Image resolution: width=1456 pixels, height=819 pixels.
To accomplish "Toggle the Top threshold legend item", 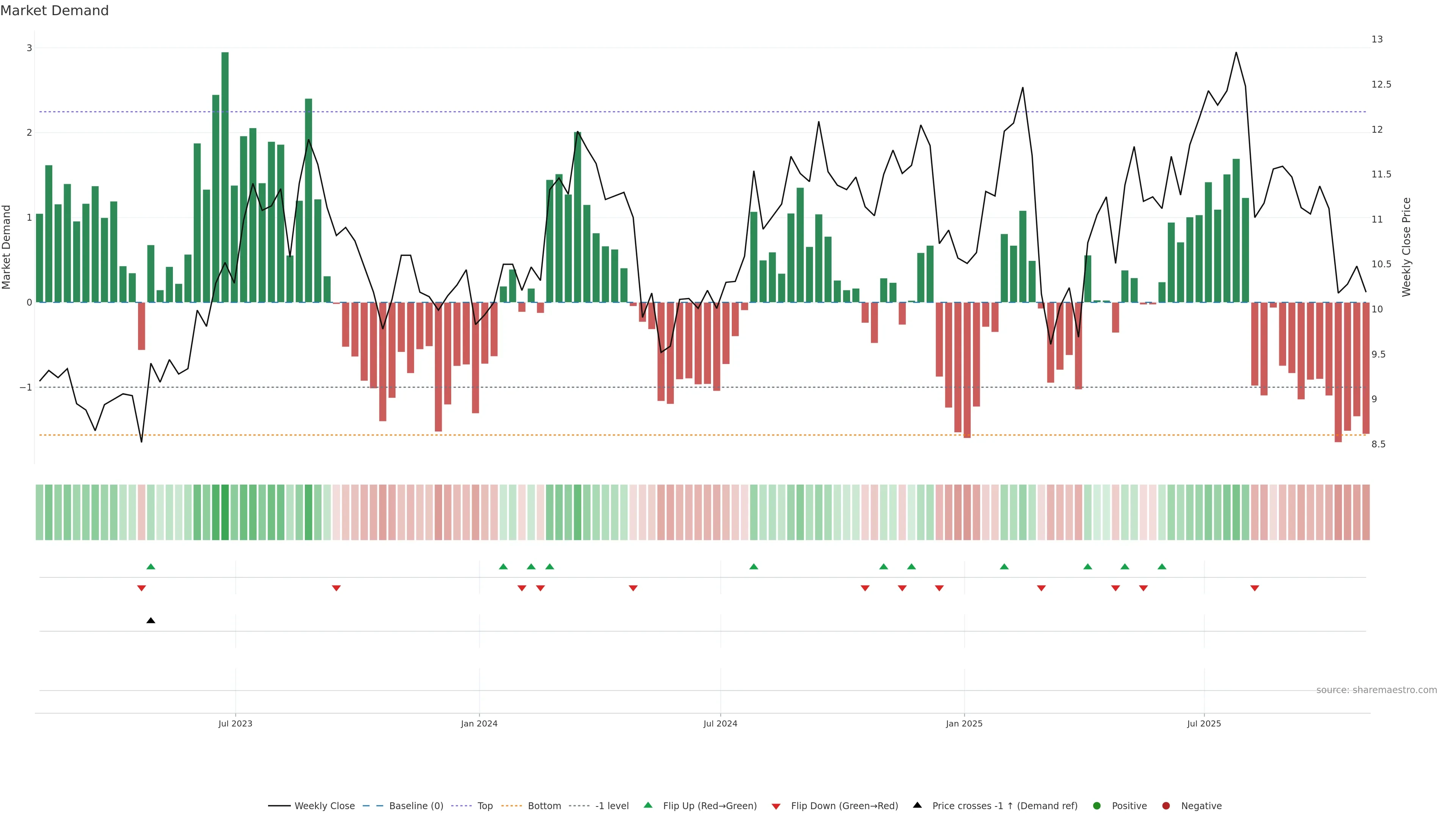I will 485,806.
